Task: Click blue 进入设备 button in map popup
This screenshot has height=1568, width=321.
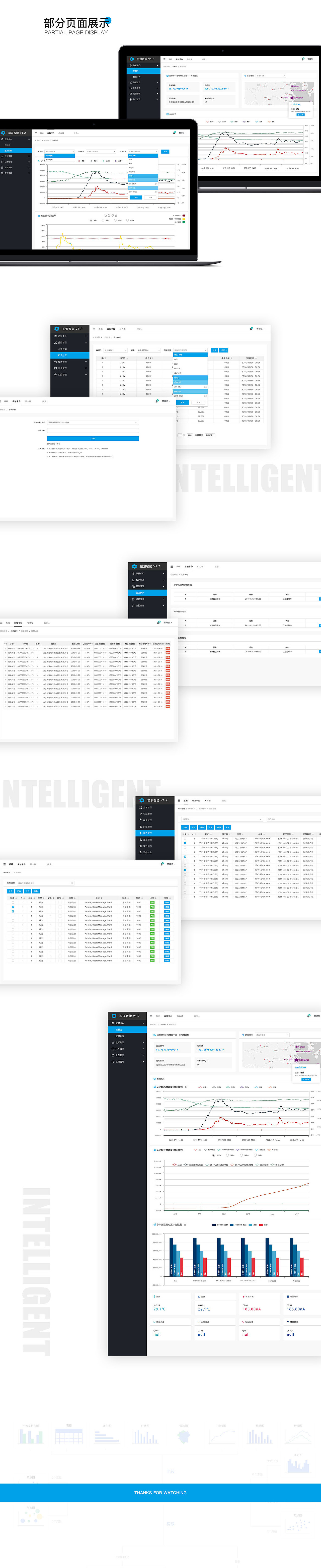Action: [x=306, y=1079]
